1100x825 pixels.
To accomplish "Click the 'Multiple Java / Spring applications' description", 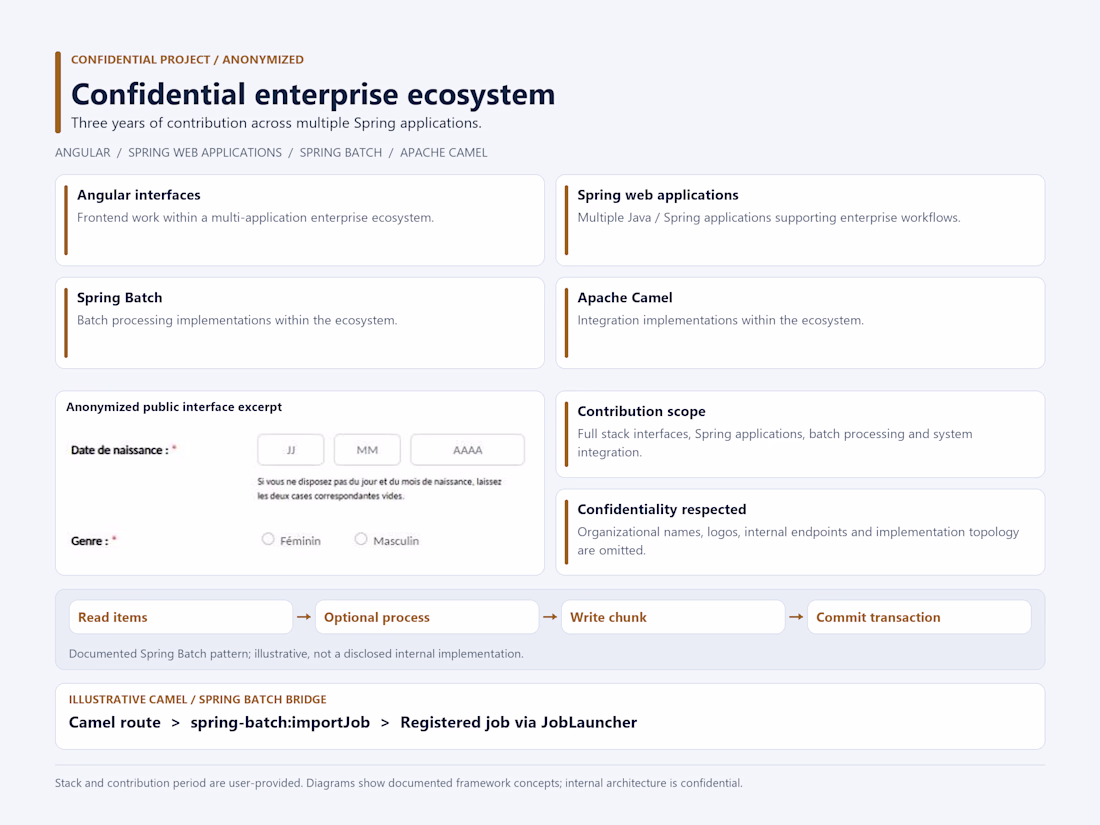I will (x=769, y=217).
